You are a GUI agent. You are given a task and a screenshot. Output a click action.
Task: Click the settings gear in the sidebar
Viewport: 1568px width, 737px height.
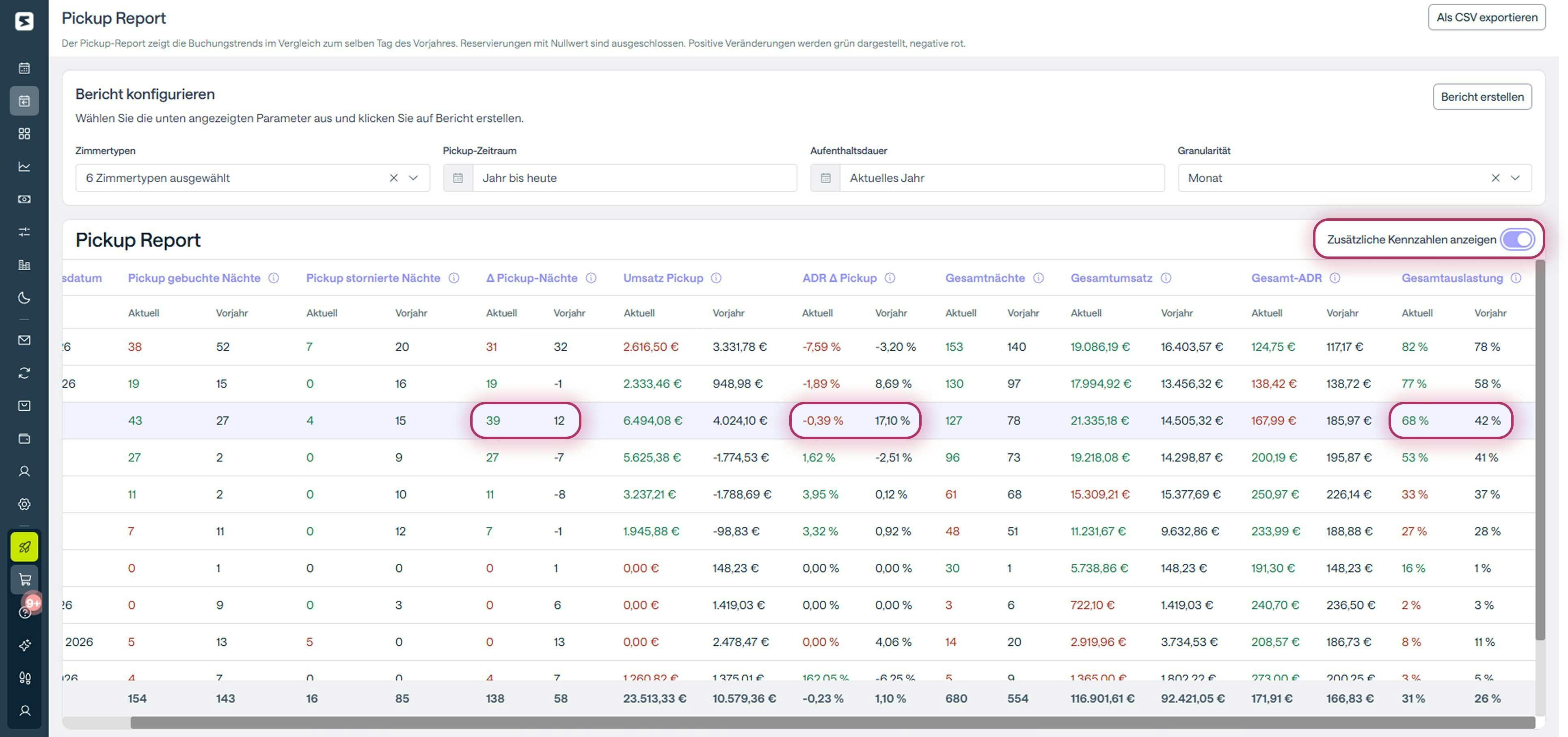coord(24,504)
